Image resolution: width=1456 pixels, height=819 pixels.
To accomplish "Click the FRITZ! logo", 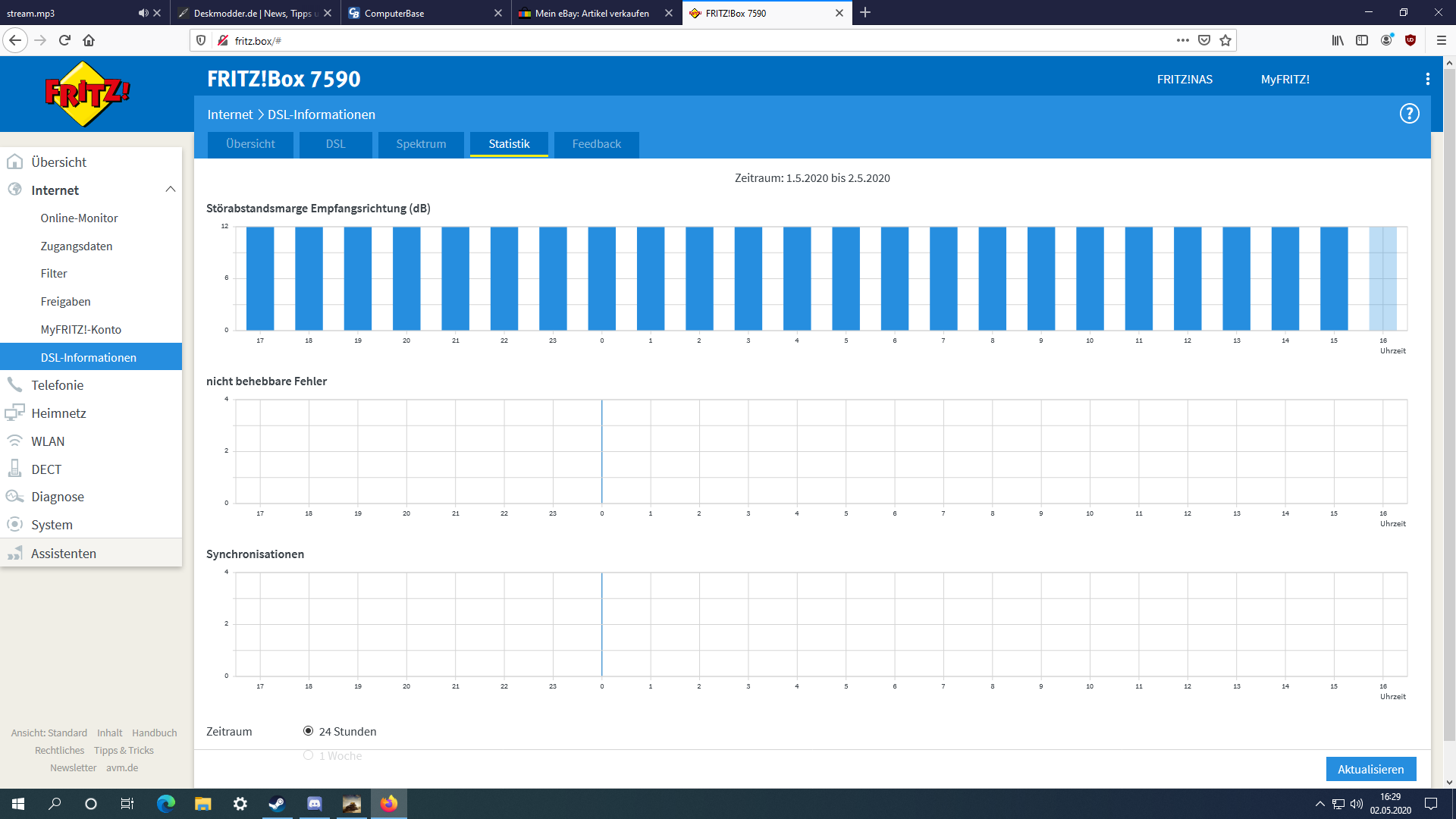I will click(87, 94).
